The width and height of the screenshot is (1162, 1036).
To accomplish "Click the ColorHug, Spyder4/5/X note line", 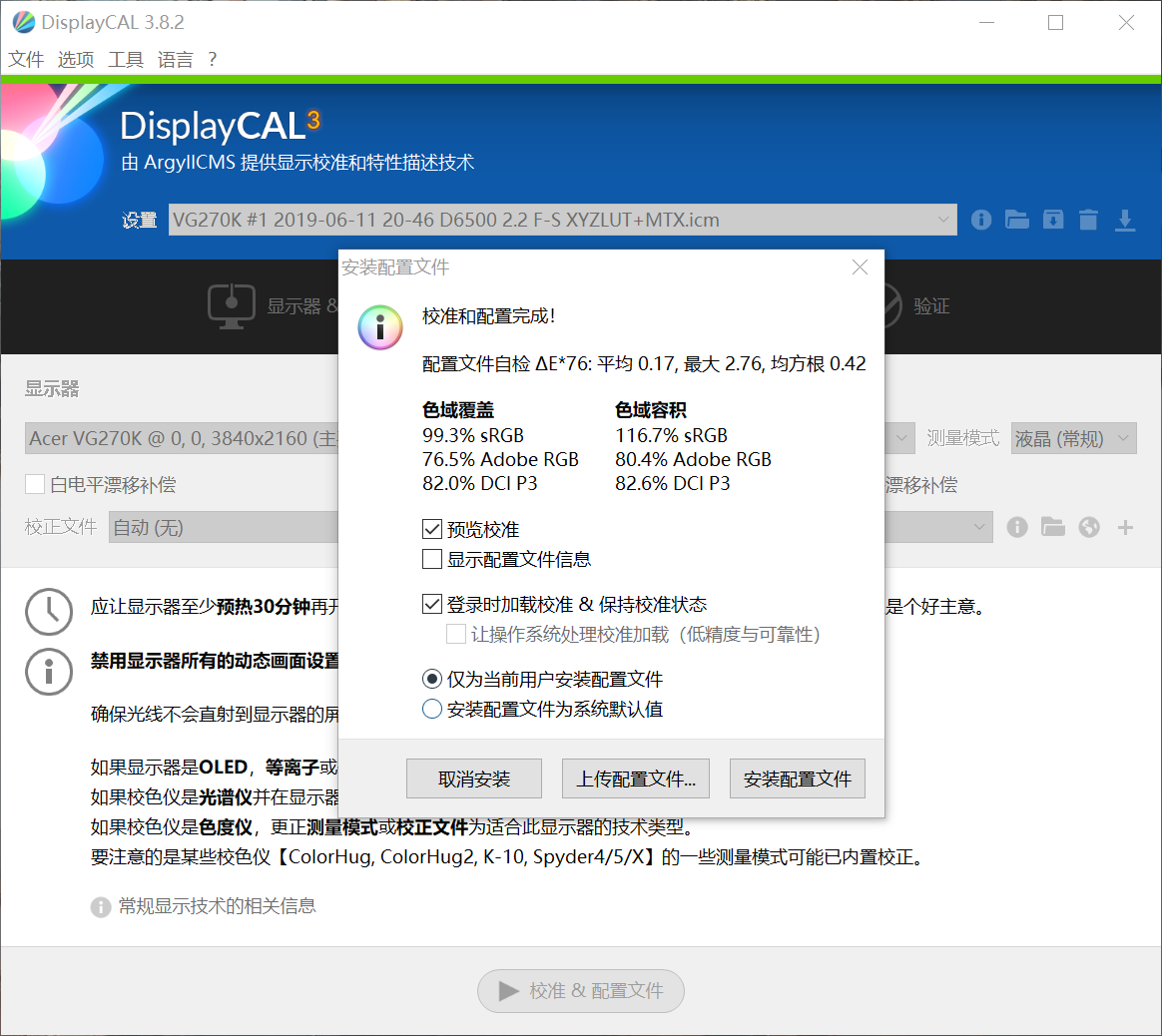I will click(x=507, y=857).
